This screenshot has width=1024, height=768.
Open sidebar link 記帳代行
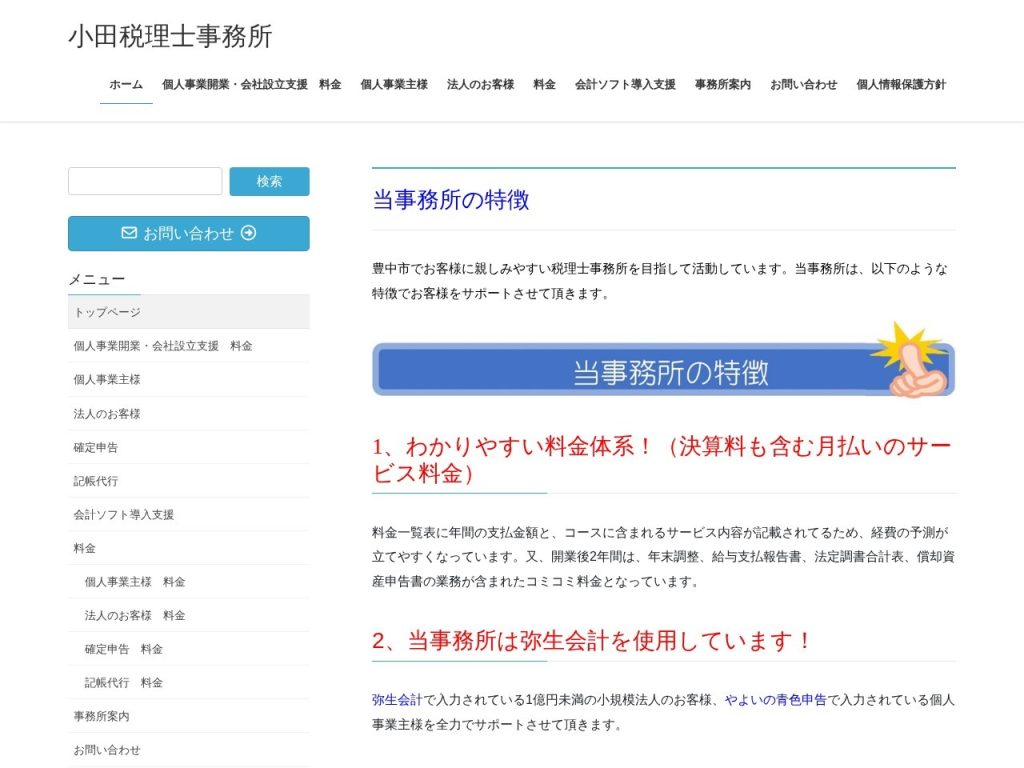[189, 481]
